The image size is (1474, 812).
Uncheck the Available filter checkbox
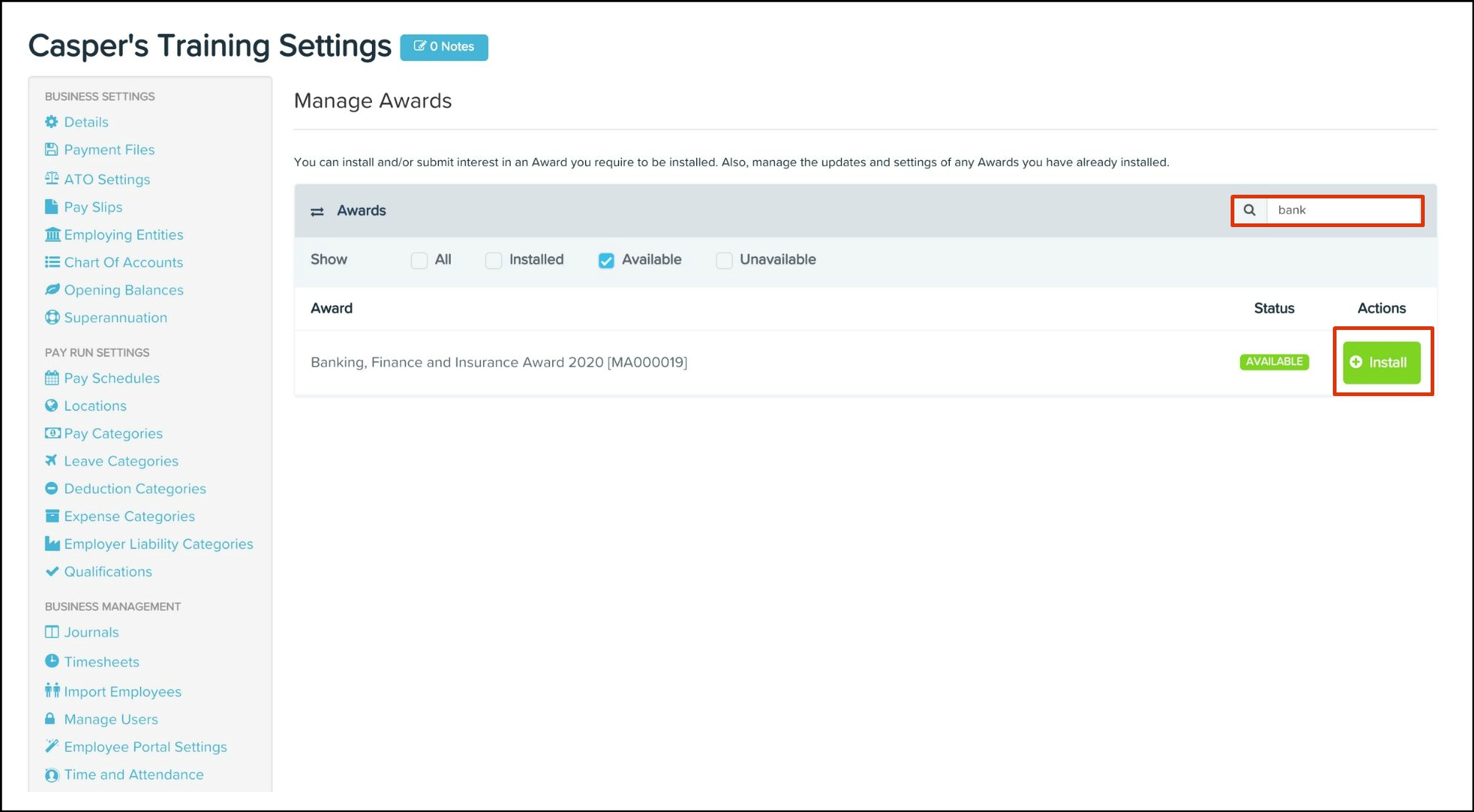[x=606, y=260]
